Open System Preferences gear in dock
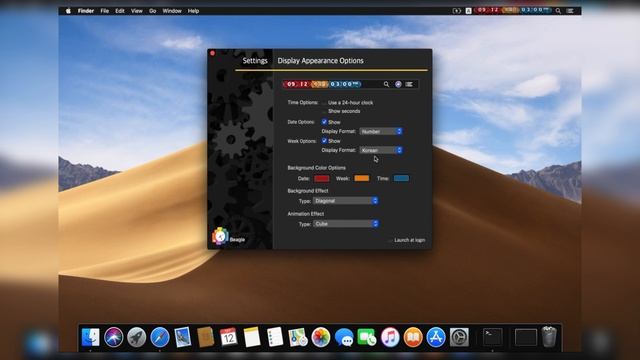640x360 pixels. click(x=459, y=338)
